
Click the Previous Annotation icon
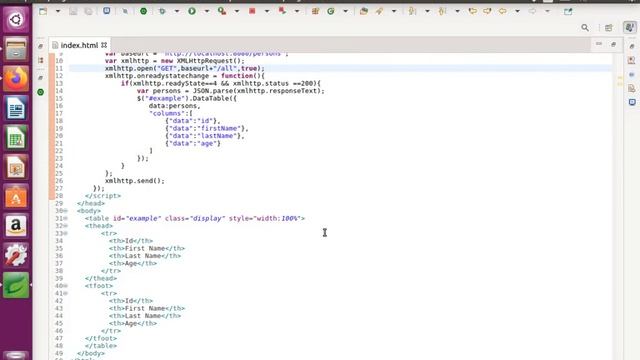pos(442,11)
